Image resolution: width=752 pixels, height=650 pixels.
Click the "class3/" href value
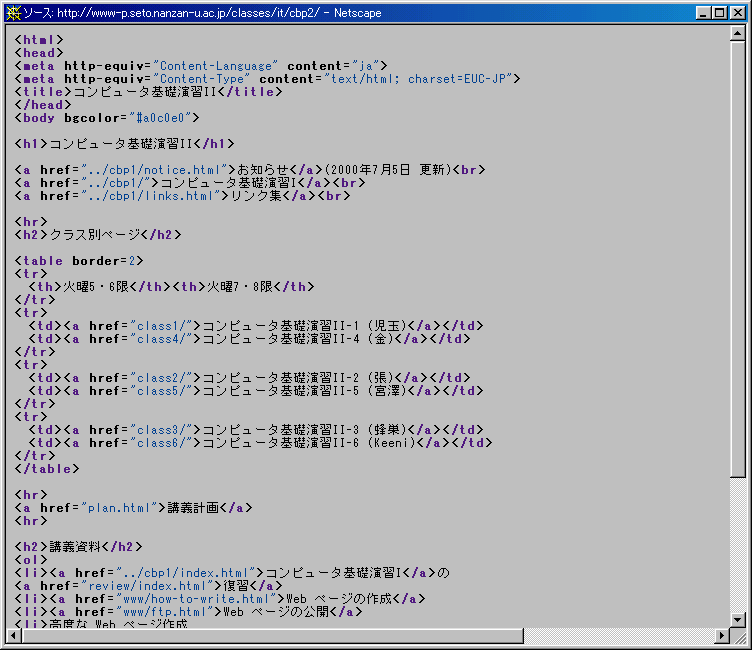[x=161, y=429]
